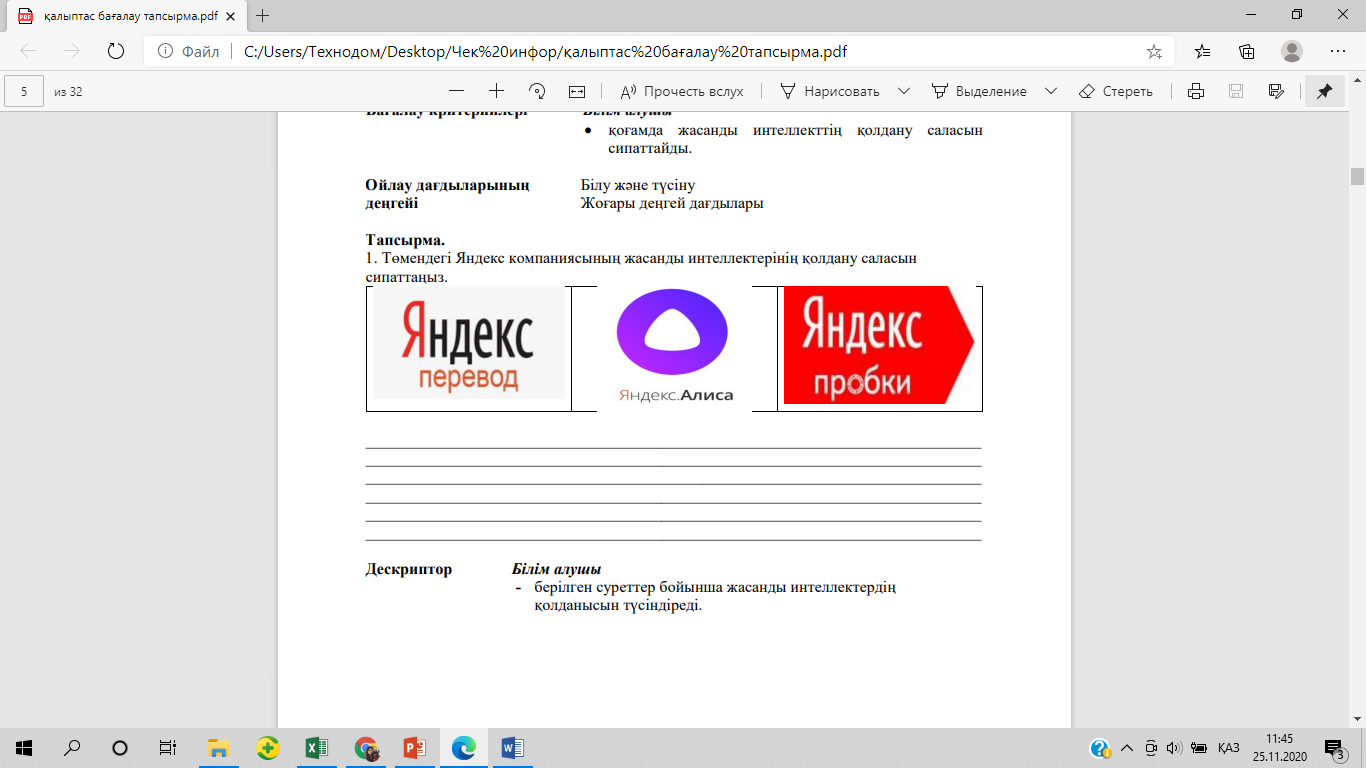Open File Explorer from taskbar
The width and height of the screenshot is (1366, 768).
point(218,748)
